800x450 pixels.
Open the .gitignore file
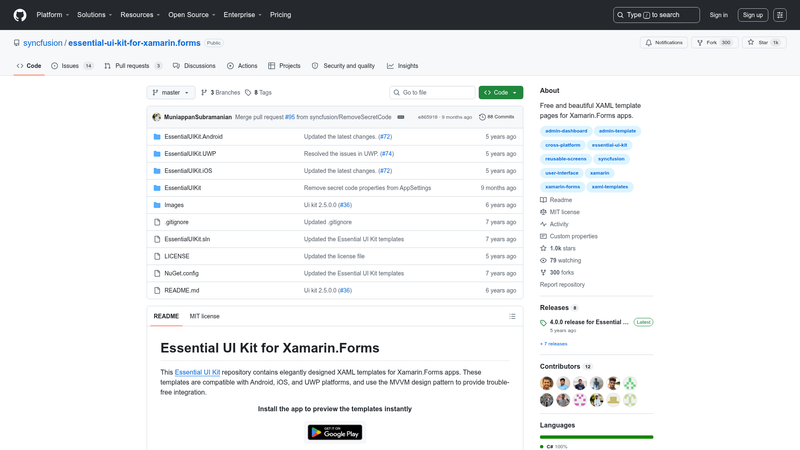tap(177, 222)
